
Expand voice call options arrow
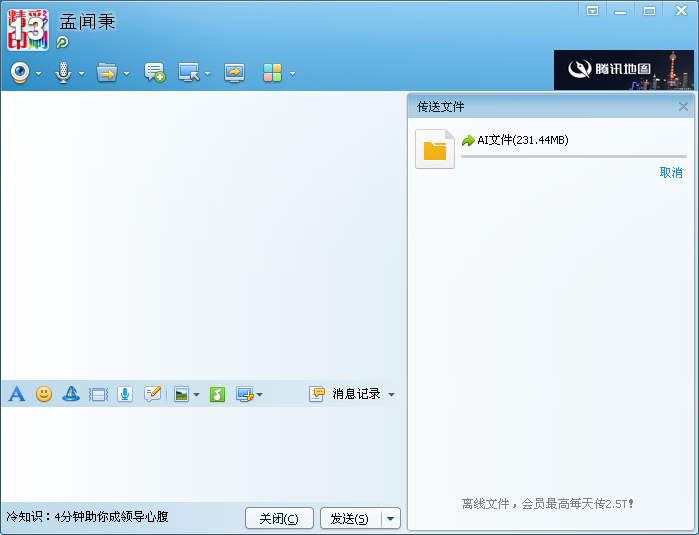(x=81, y=74)
